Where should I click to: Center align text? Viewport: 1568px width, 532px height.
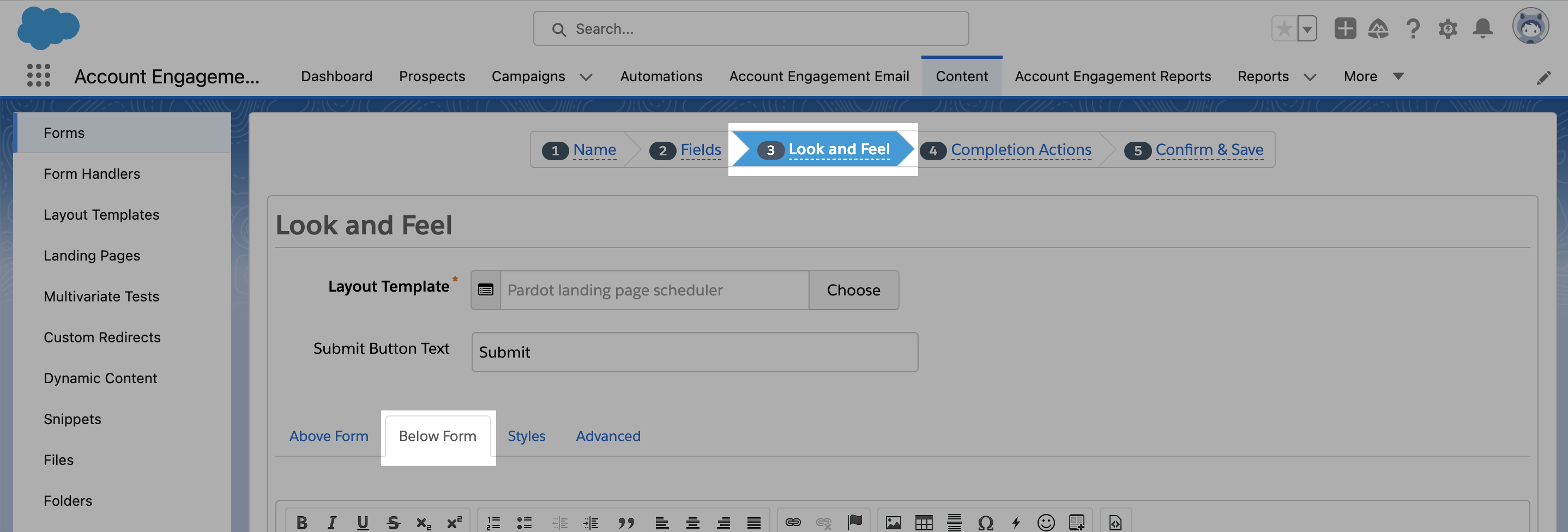[692, 522]
